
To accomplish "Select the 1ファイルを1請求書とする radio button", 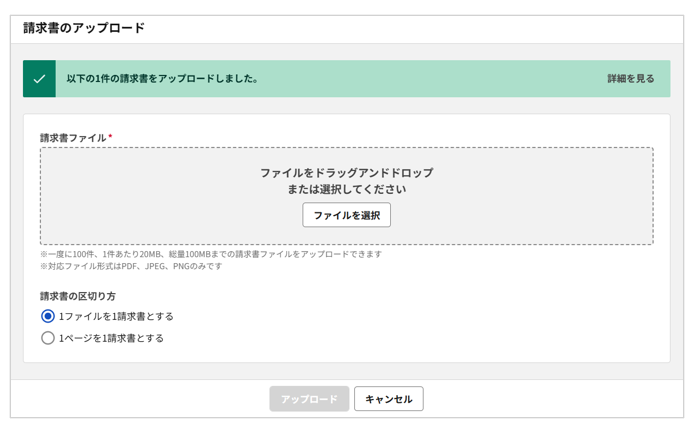I will click(48, 316).
